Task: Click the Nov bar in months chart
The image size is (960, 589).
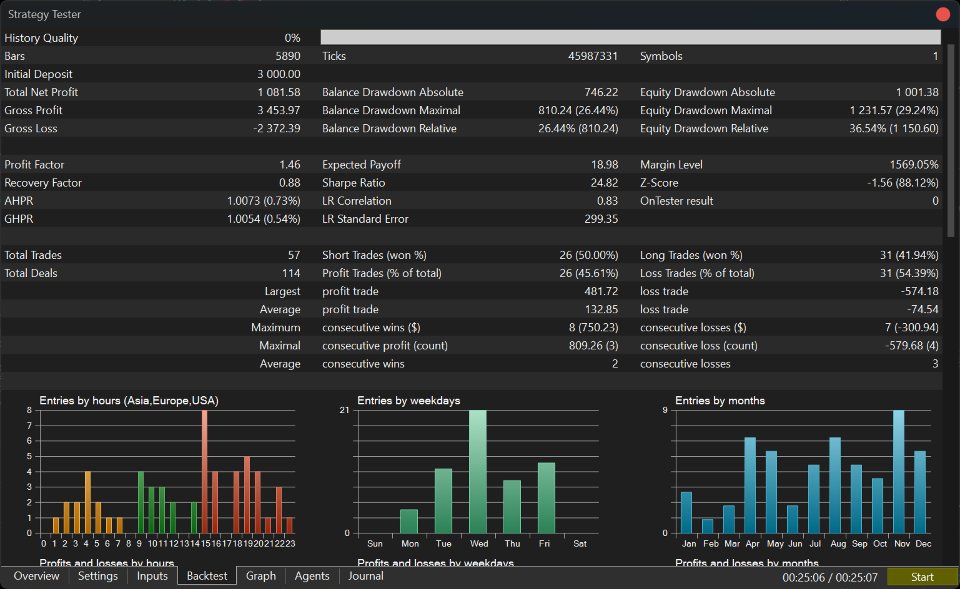Action: point(899,471)
